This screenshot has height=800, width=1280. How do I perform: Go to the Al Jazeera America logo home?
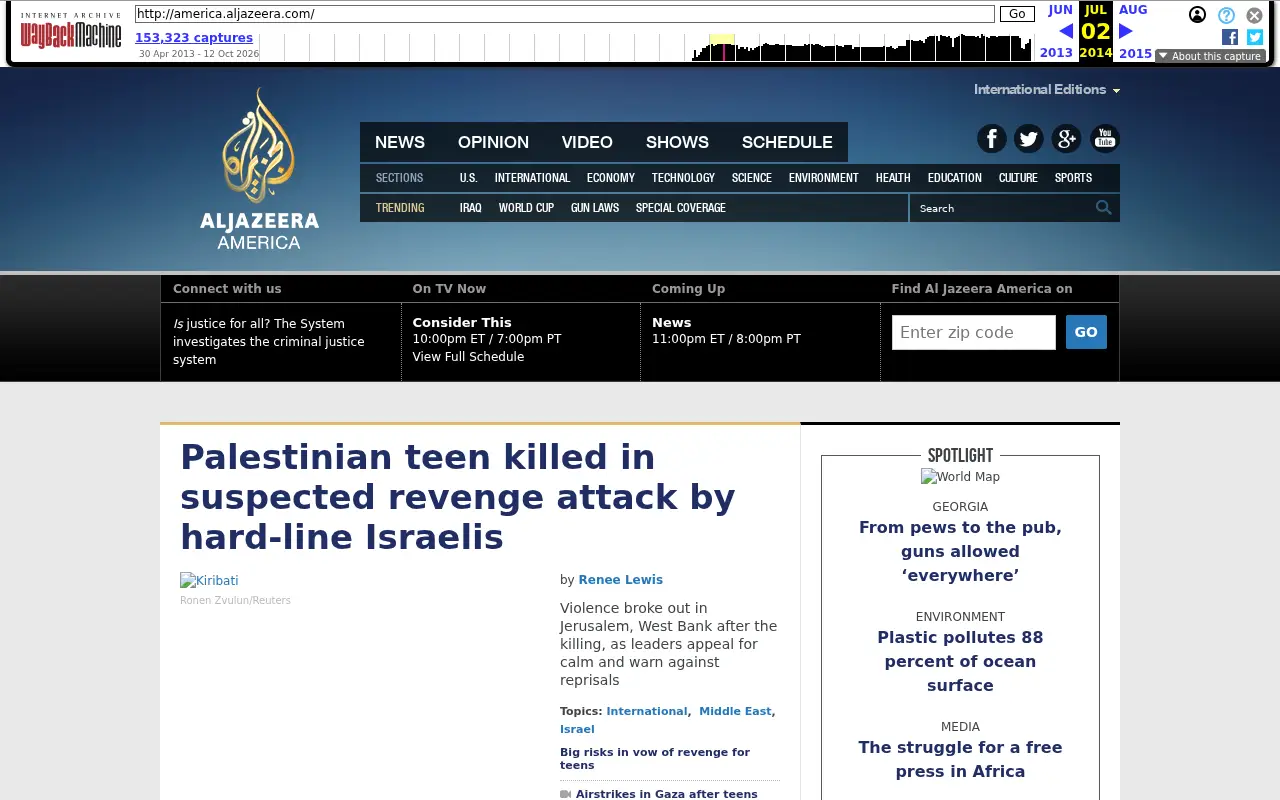tap(259, 168)
